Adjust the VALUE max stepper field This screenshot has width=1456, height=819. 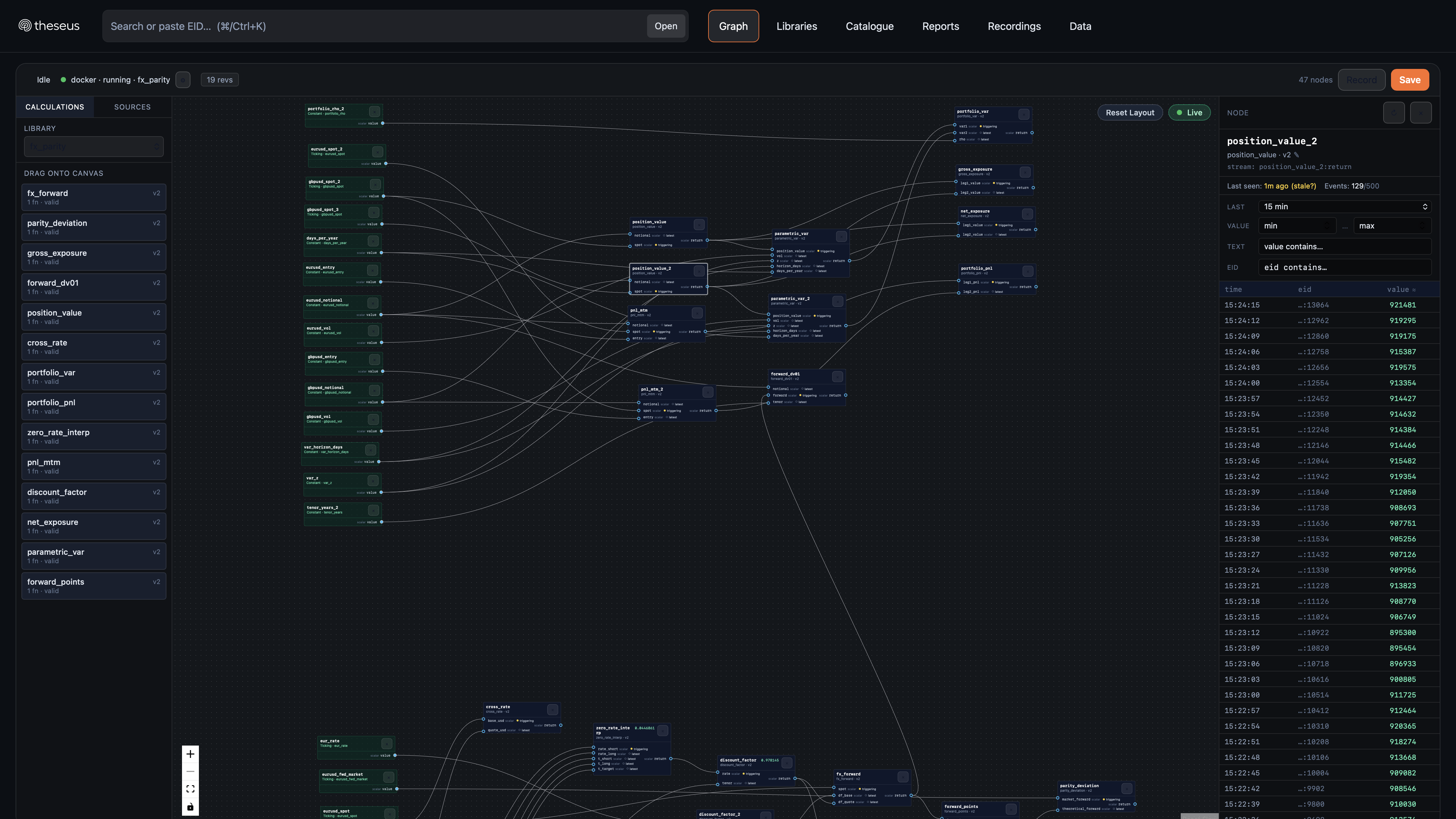(1393, 226)
